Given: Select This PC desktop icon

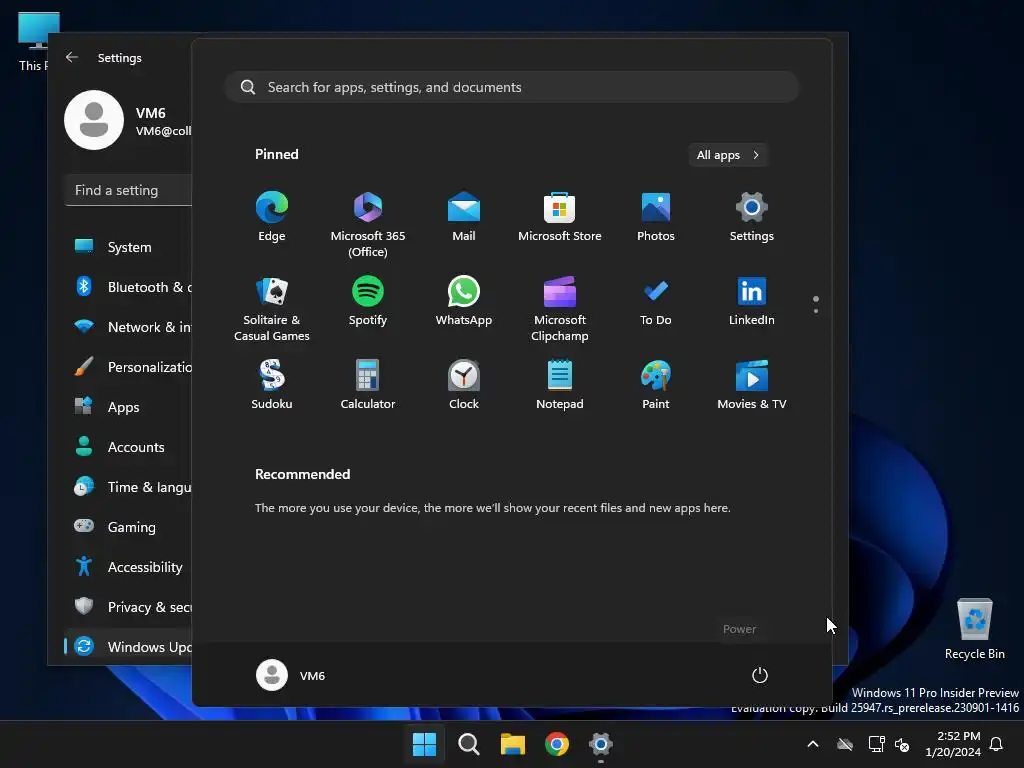Looking at the screenshot, I should coord(33,41).
